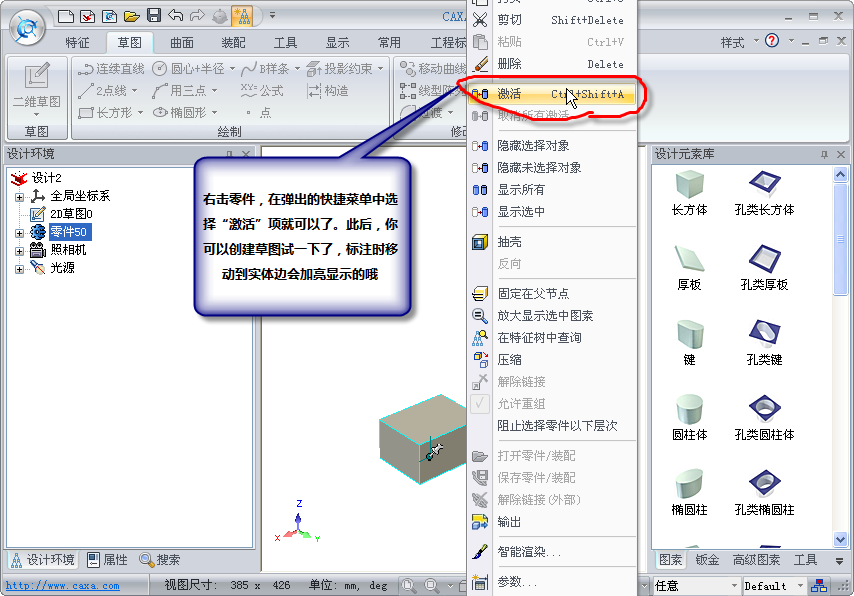The width and height of the screenshot is (854, 596).
Task: Pick the 椭圆柱 element from the library
Action: [x=690, y=493]
